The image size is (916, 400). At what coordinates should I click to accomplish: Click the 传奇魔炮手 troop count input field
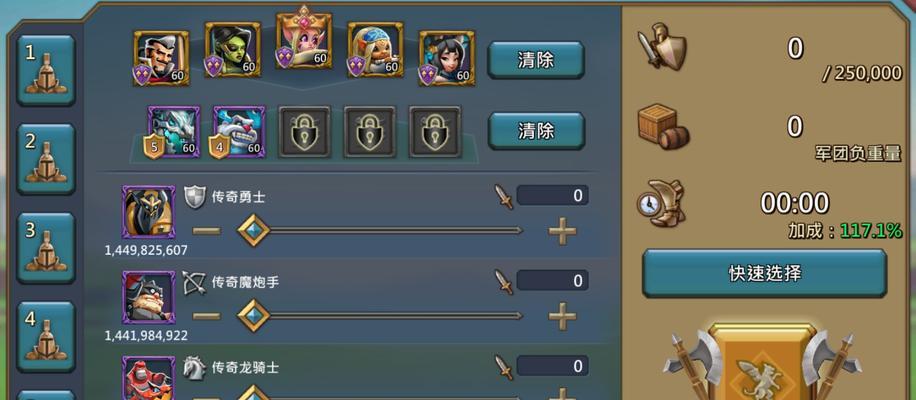tap(552, 281)
